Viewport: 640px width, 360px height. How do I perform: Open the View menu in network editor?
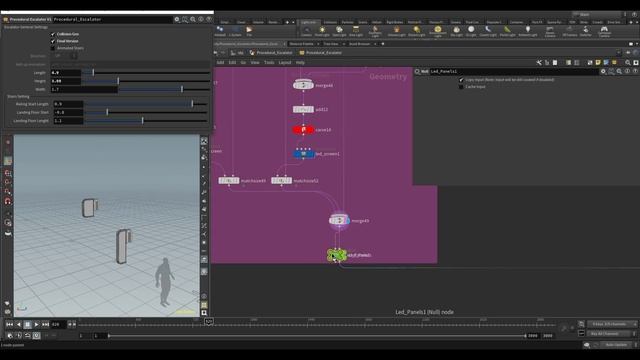[x=255, y=62]
